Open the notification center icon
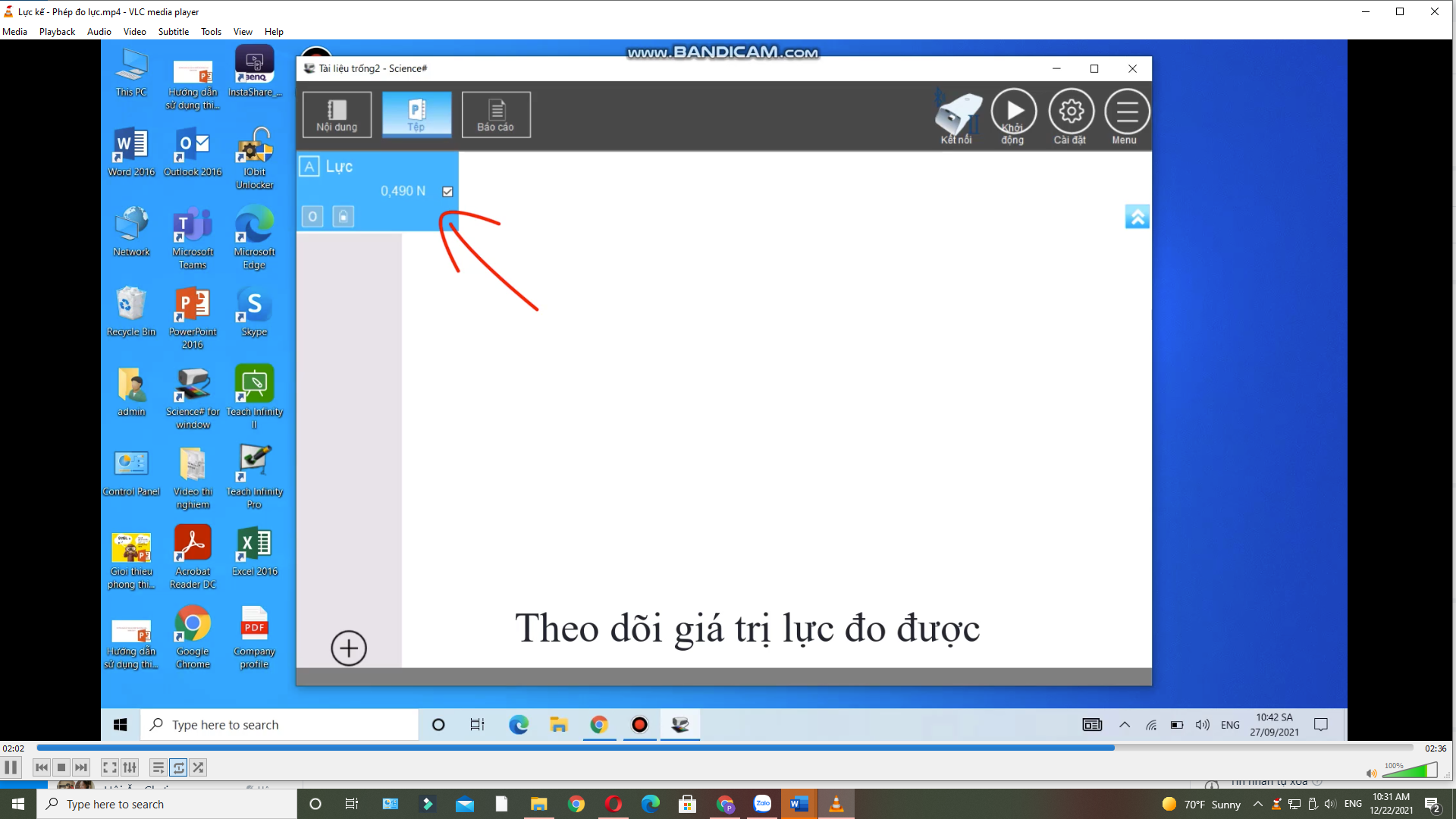Image resolution: width=1456 pixels, height=819 pixels. pyautogui.click(x=1432, y=804)
